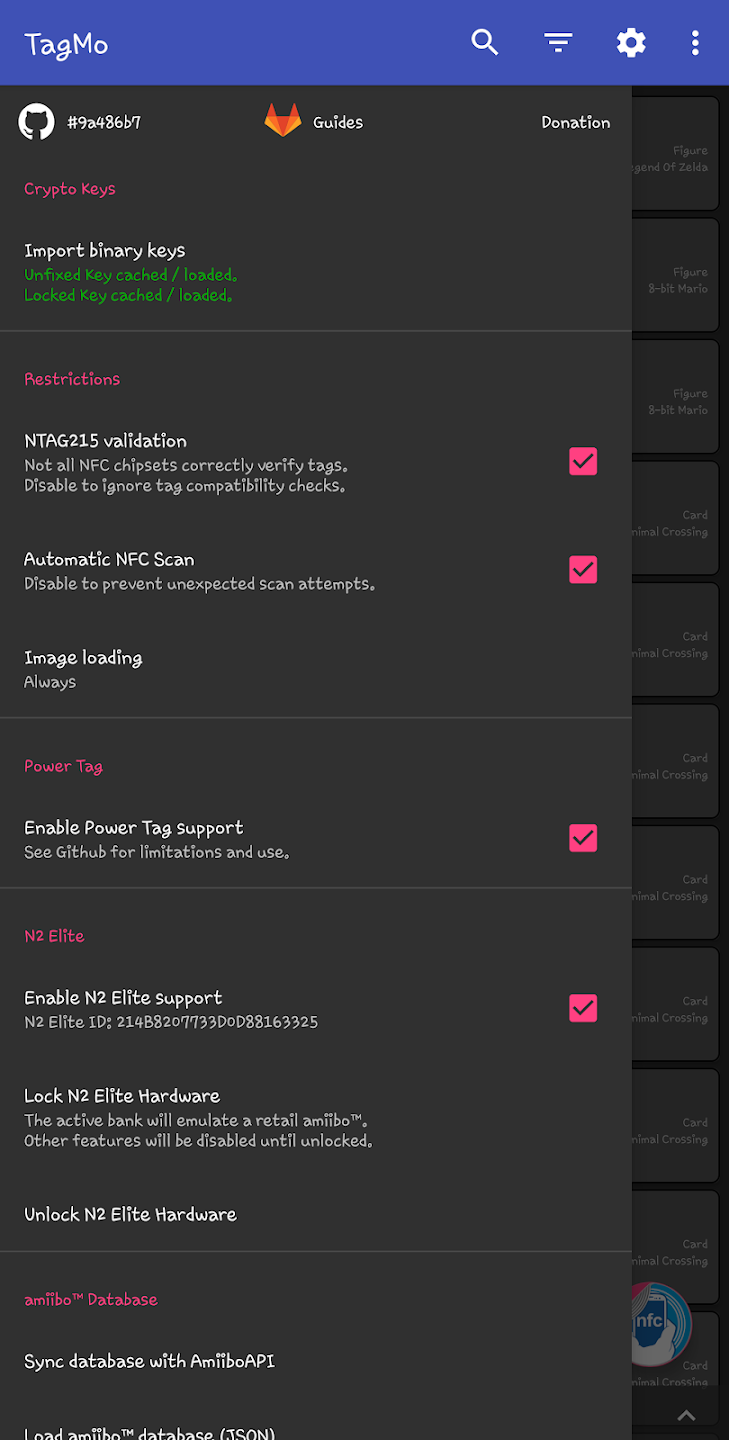Open the Guides link

(x=338, y=122)
